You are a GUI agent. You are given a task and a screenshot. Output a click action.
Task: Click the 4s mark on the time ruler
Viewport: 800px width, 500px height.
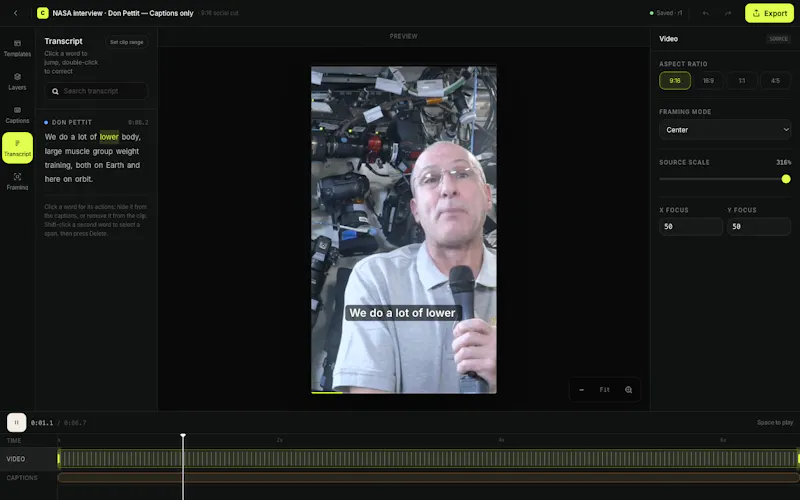[x=502, y=440]
